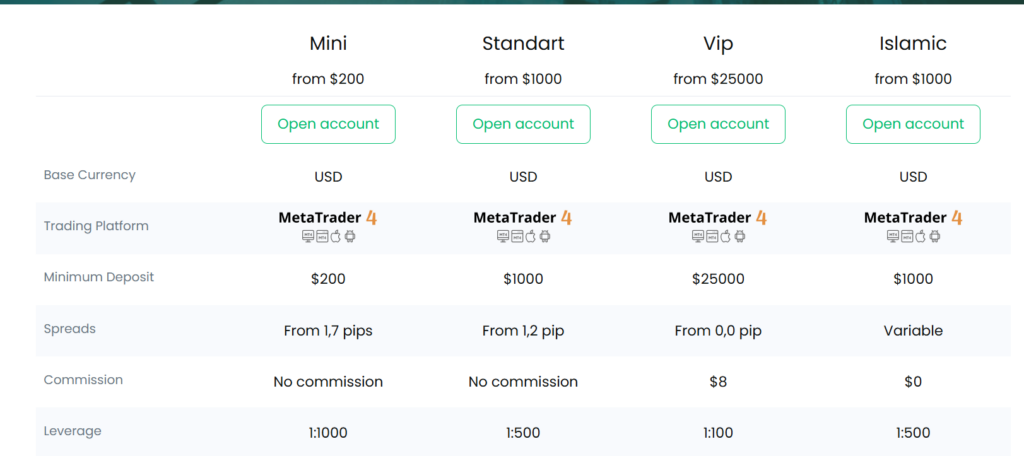Select the Apple icon in the Standart column
1024x456 pixels.
(x=531, y=237)
